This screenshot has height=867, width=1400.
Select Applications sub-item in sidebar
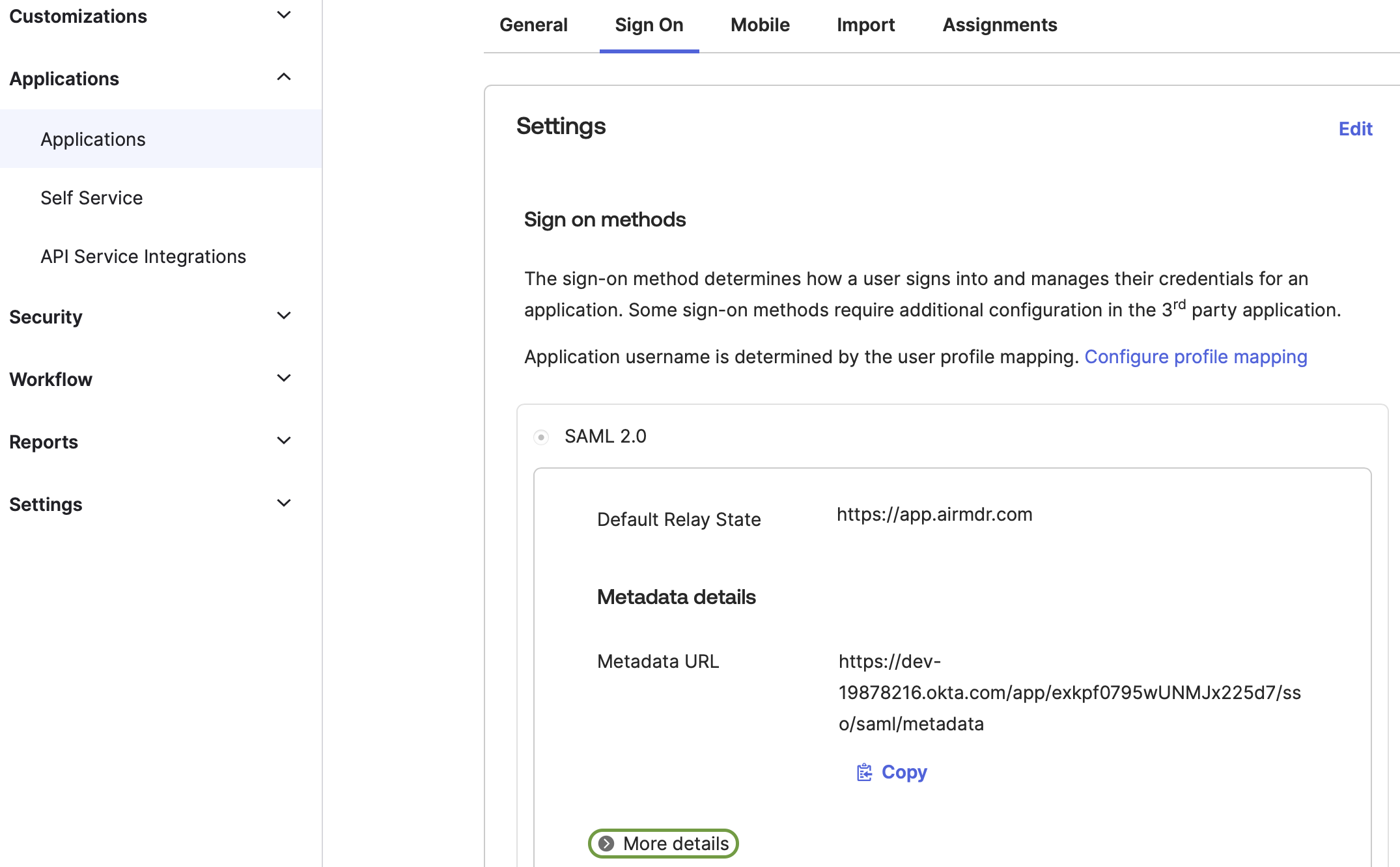(x=93, y=139)
